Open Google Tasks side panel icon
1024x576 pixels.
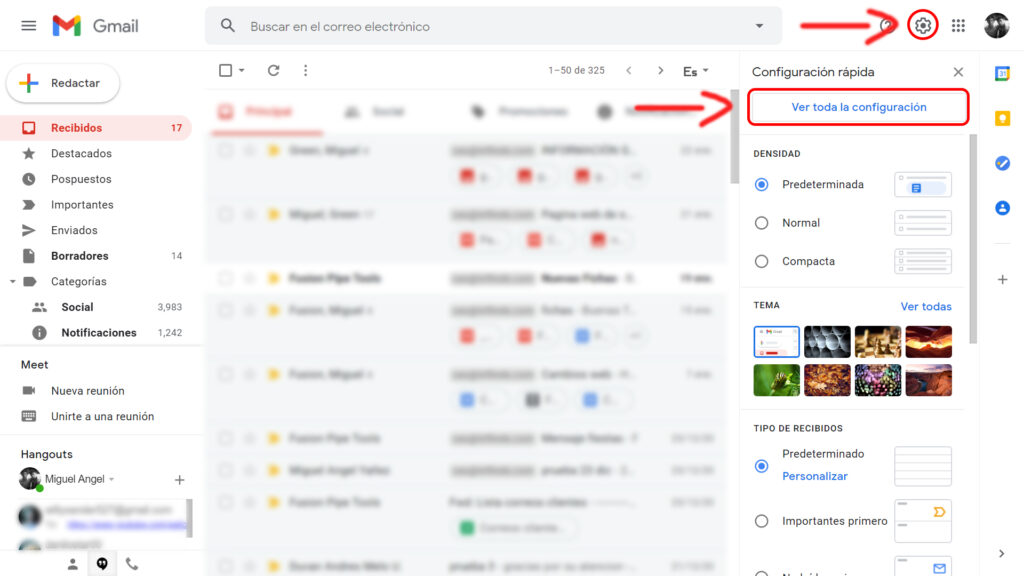(1002, 163)
